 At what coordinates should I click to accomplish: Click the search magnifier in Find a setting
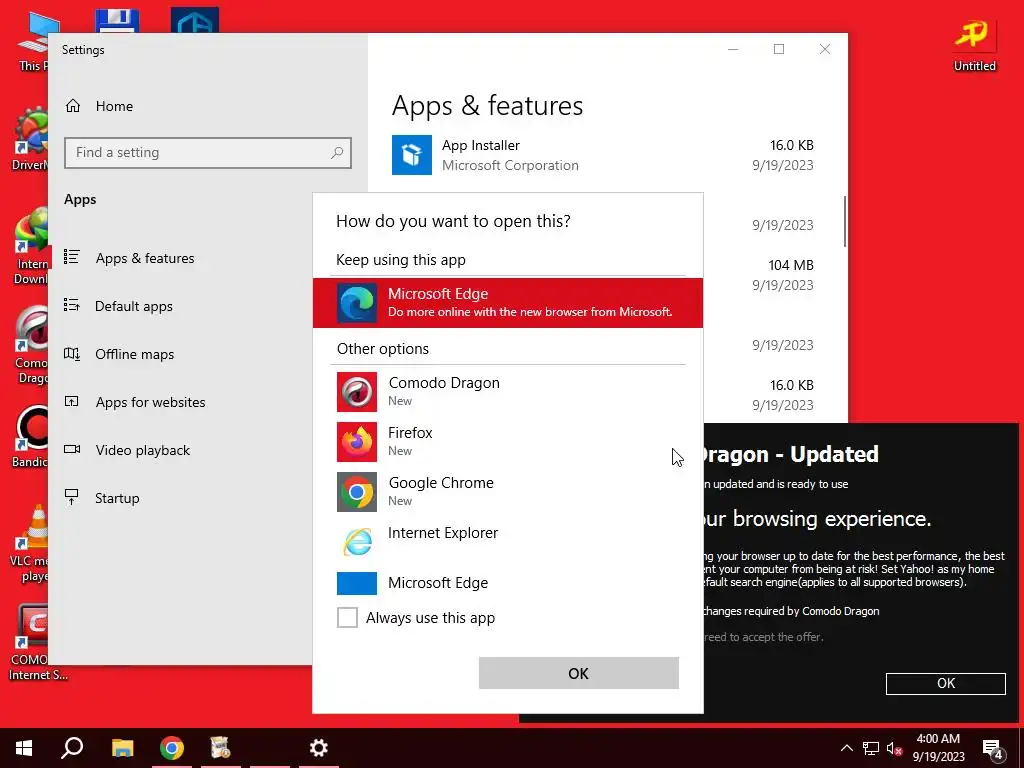337,153
